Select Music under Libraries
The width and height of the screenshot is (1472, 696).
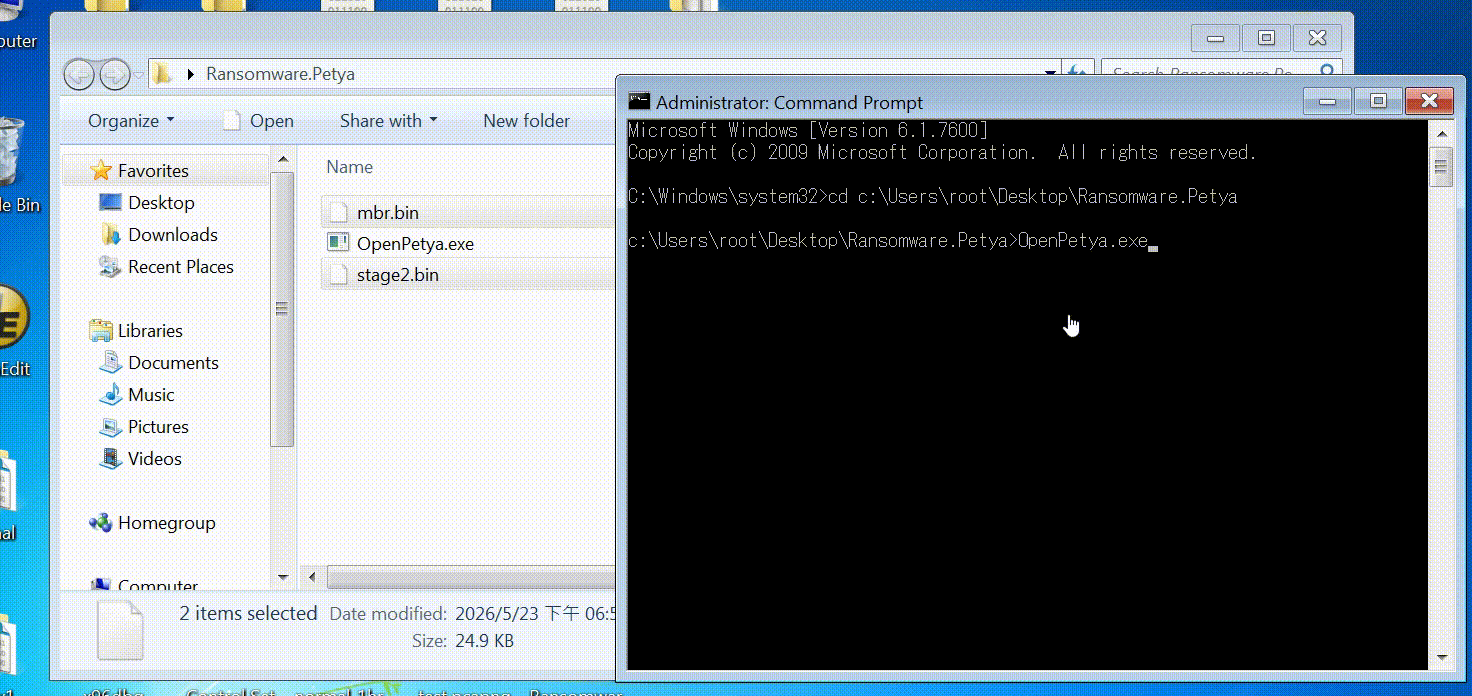point(151,395)
